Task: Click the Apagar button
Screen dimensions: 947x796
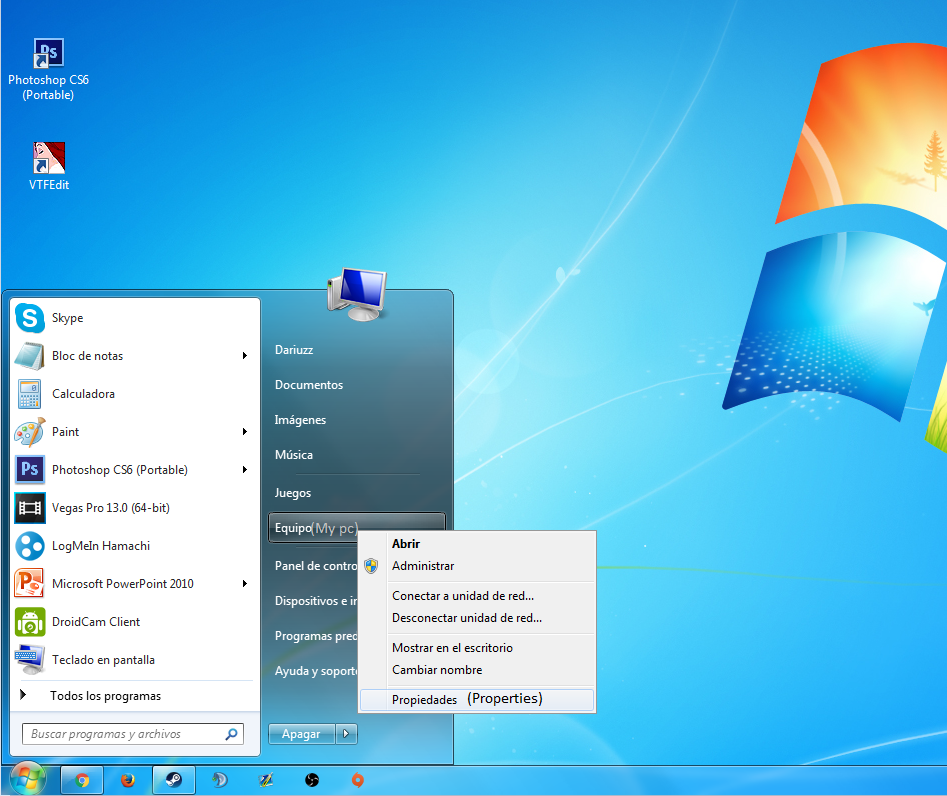Action: (301, 734)
